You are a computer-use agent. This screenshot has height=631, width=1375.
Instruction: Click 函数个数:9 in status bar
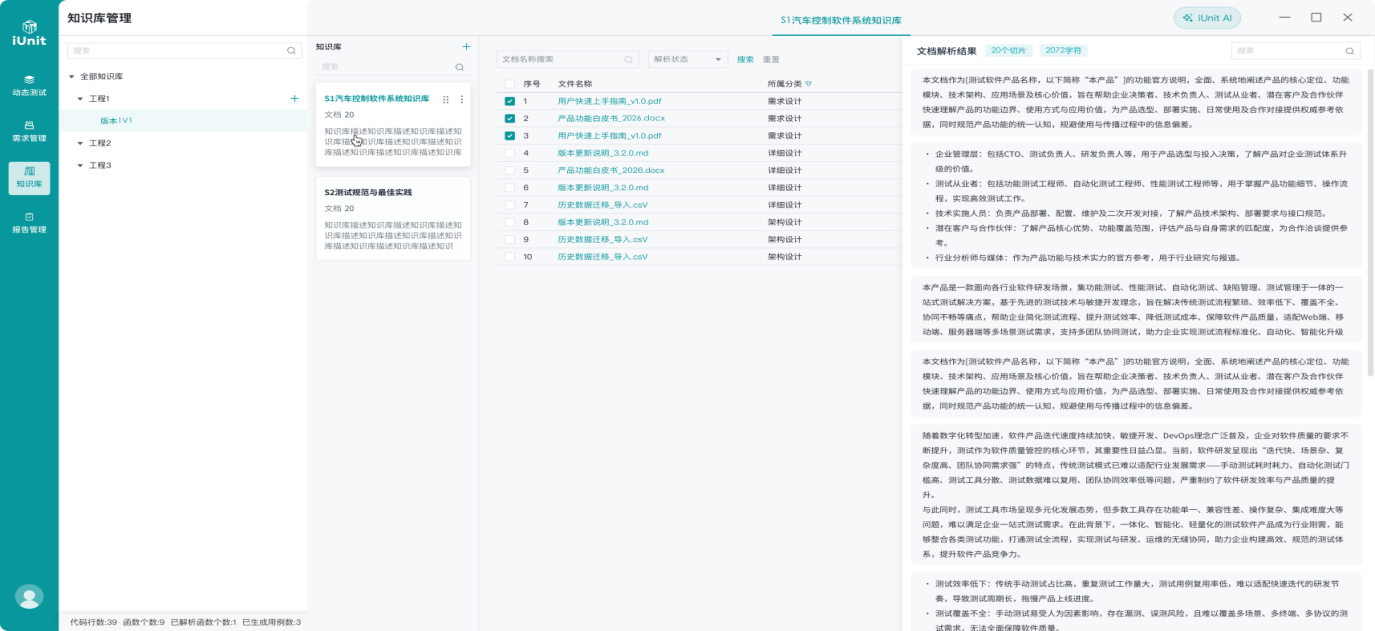click(x=143, y=622)
